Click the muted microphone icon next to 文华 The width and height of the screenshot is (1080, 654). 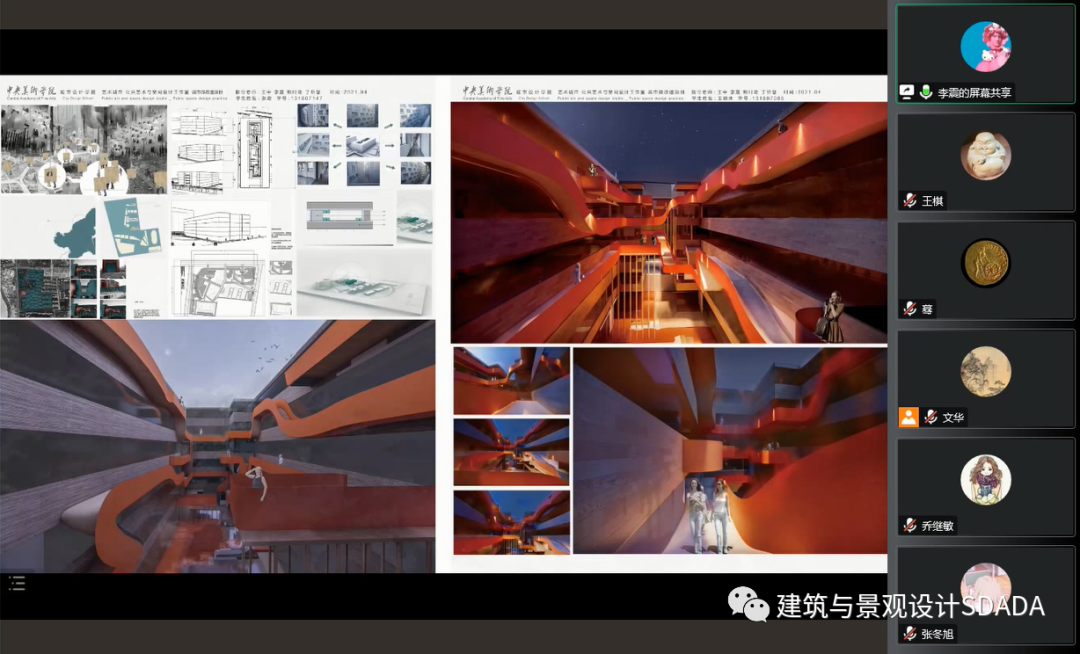tap(930, 417)
